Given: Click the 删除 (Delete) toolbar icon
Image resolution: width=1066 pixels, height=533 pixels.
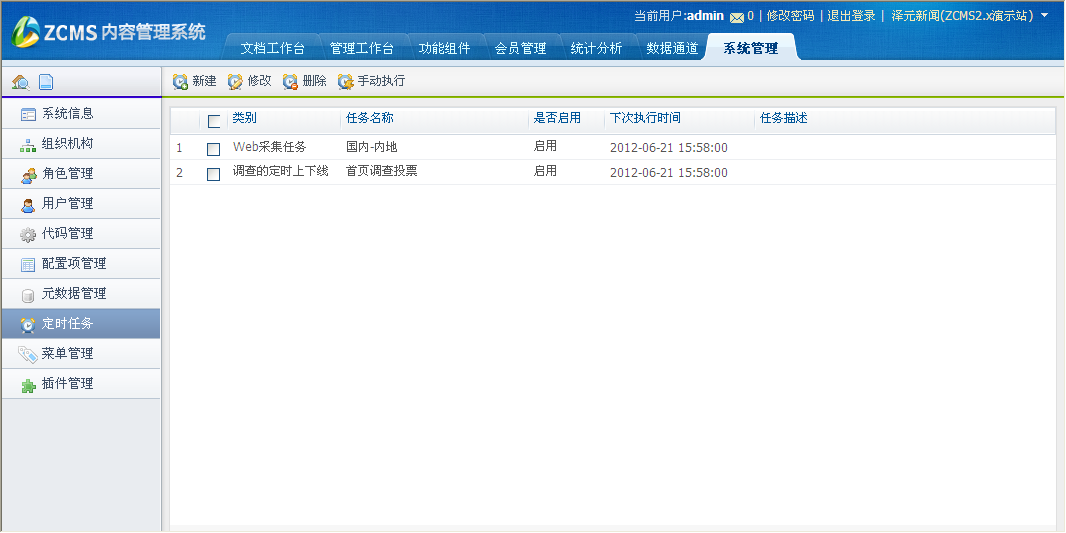Looking at the screenshot, I should tap(291, 82).
